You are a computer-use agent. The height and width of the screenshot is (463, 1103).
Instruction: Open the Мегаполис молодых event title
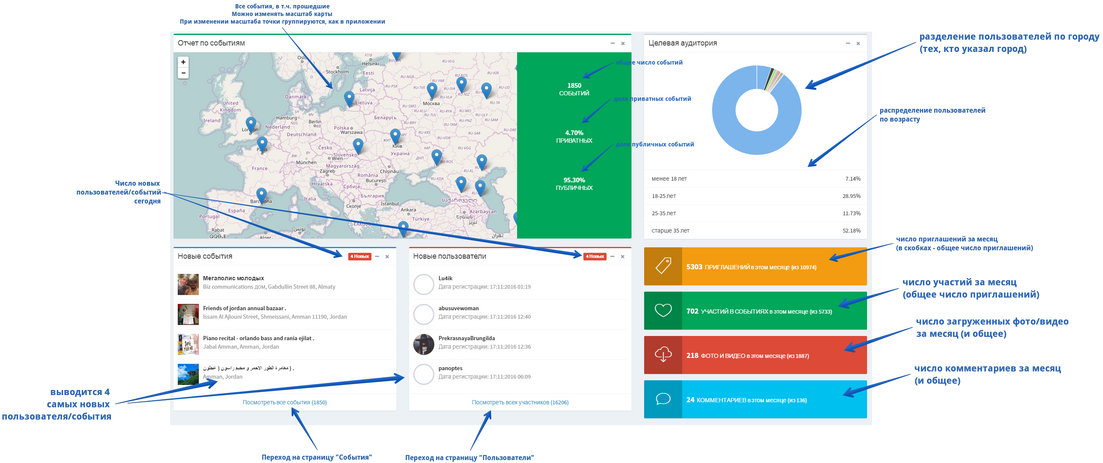click(x=234, y=279)
